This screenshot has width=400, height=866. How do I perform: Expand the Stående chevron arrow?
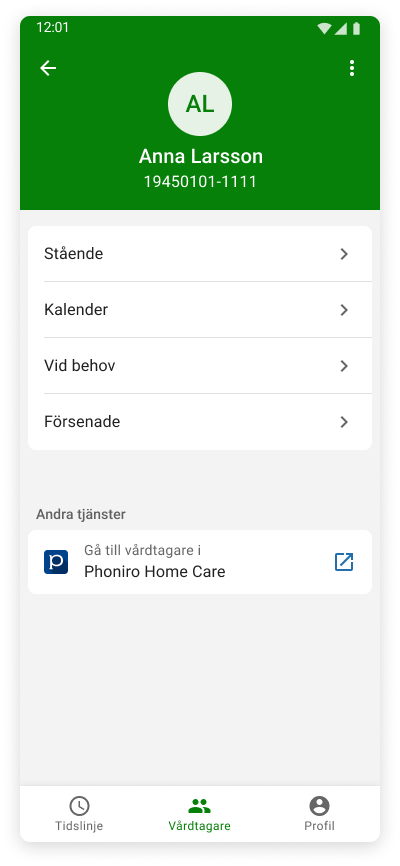[344, 254]
